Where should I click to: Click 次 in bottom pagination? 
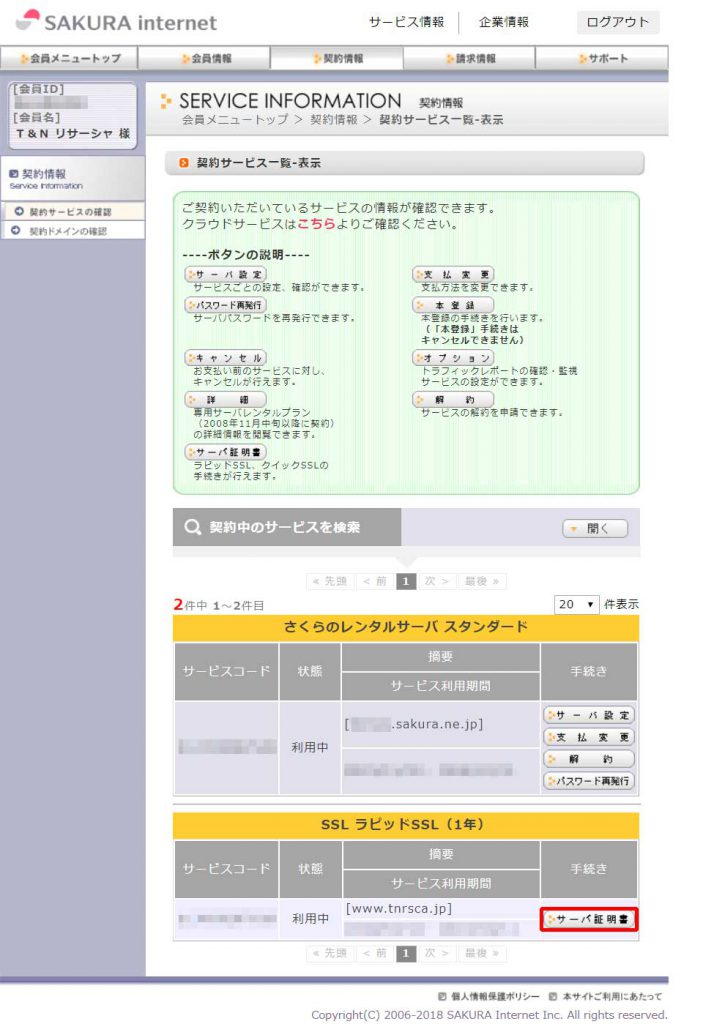[436, 953]
